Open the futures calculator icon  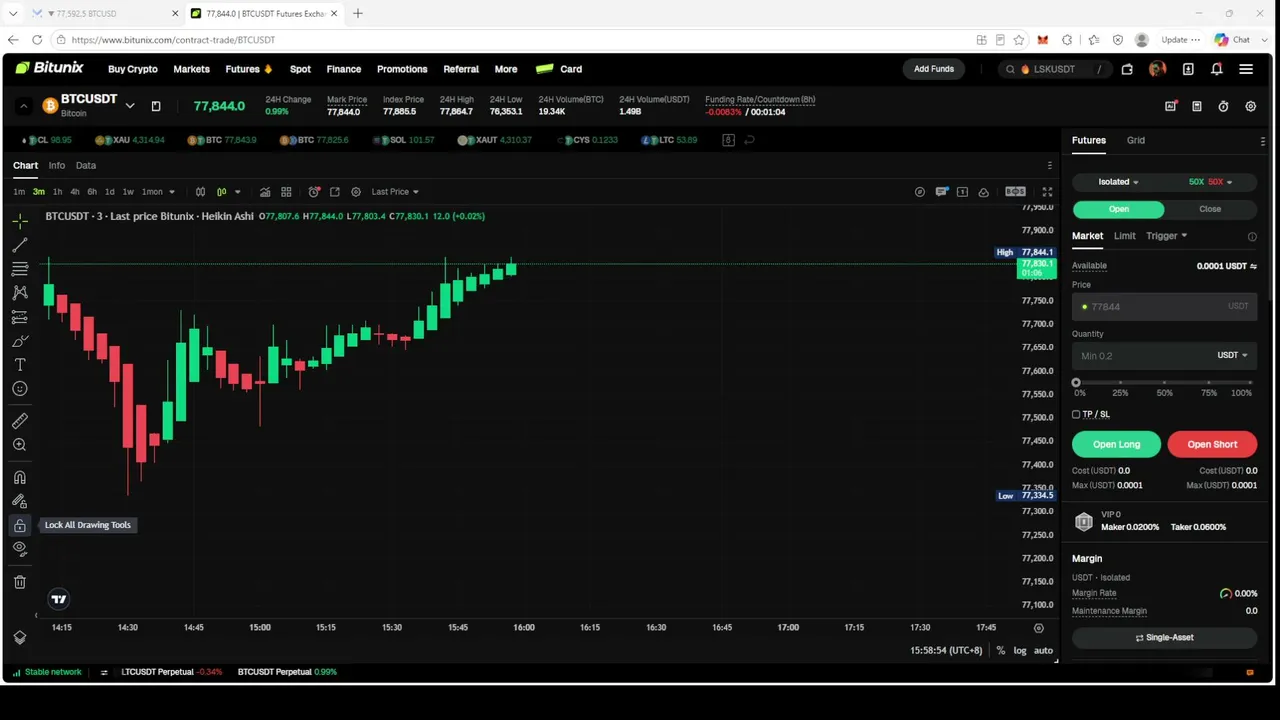coord(1196,106)
